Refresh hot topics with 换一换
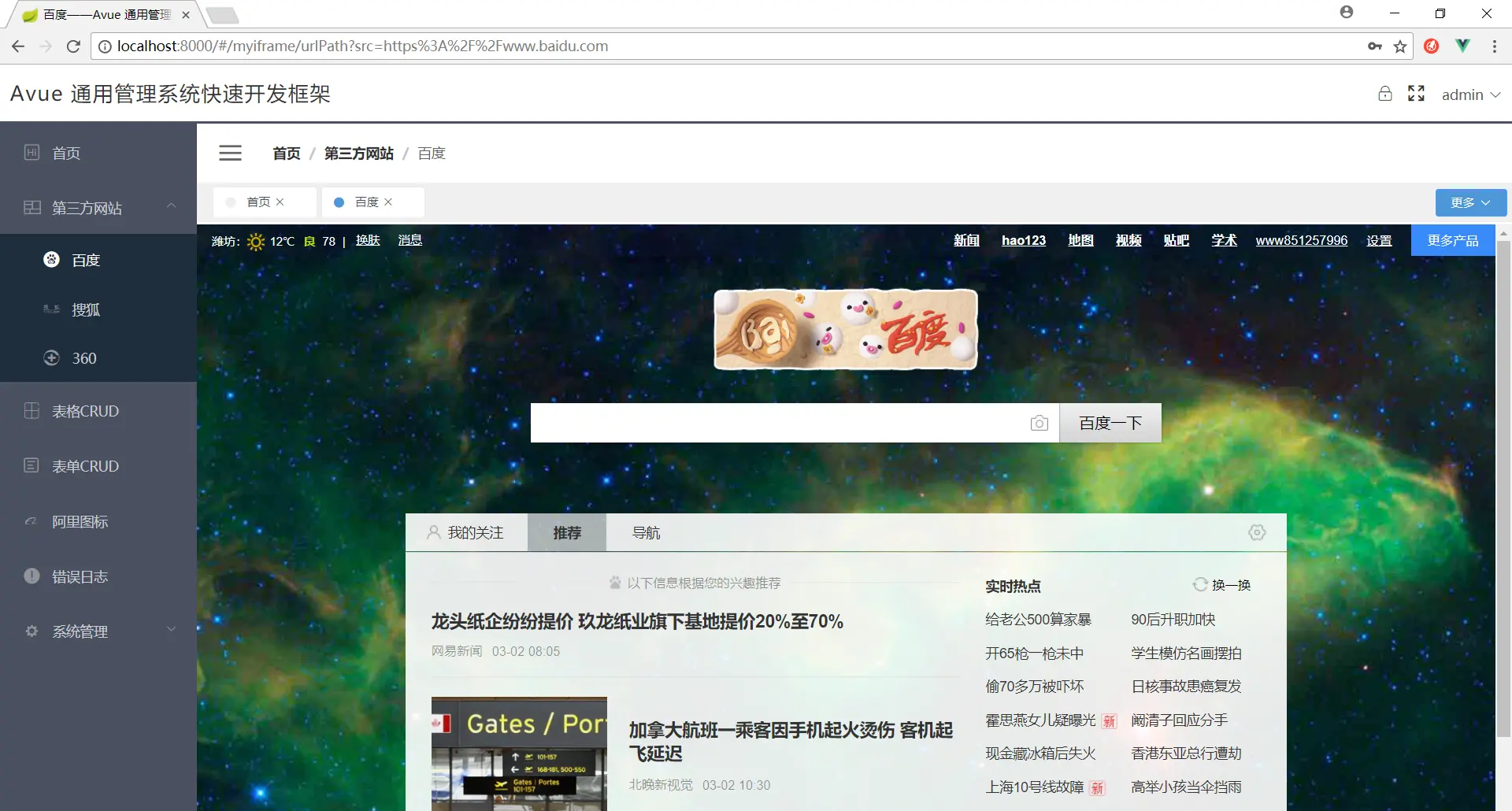1512x811 pixels. [1222, 585]
